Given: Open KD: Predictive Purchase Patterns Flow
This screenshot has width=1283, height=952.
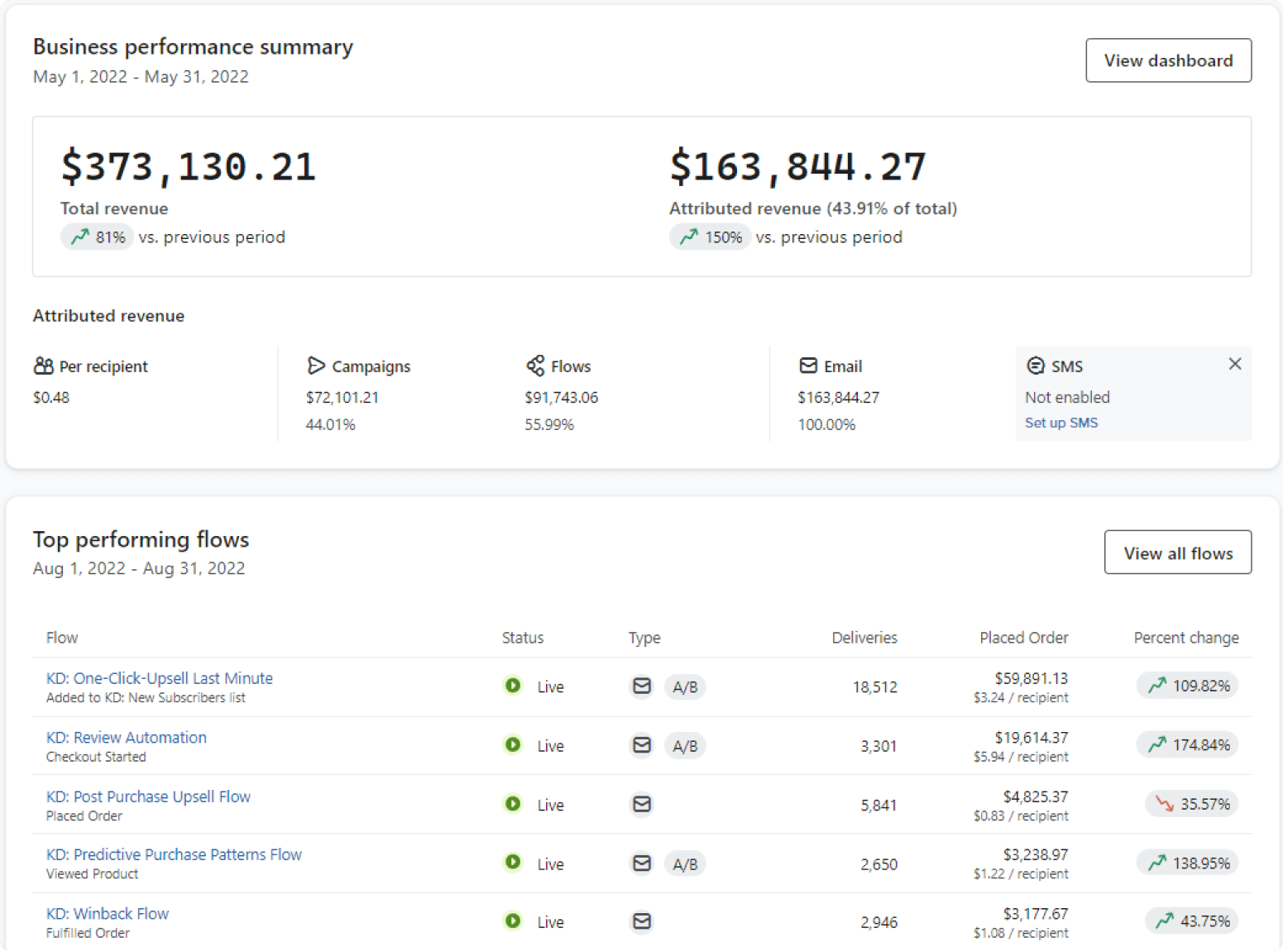Looking at the screenshot, I should [174, 854].
